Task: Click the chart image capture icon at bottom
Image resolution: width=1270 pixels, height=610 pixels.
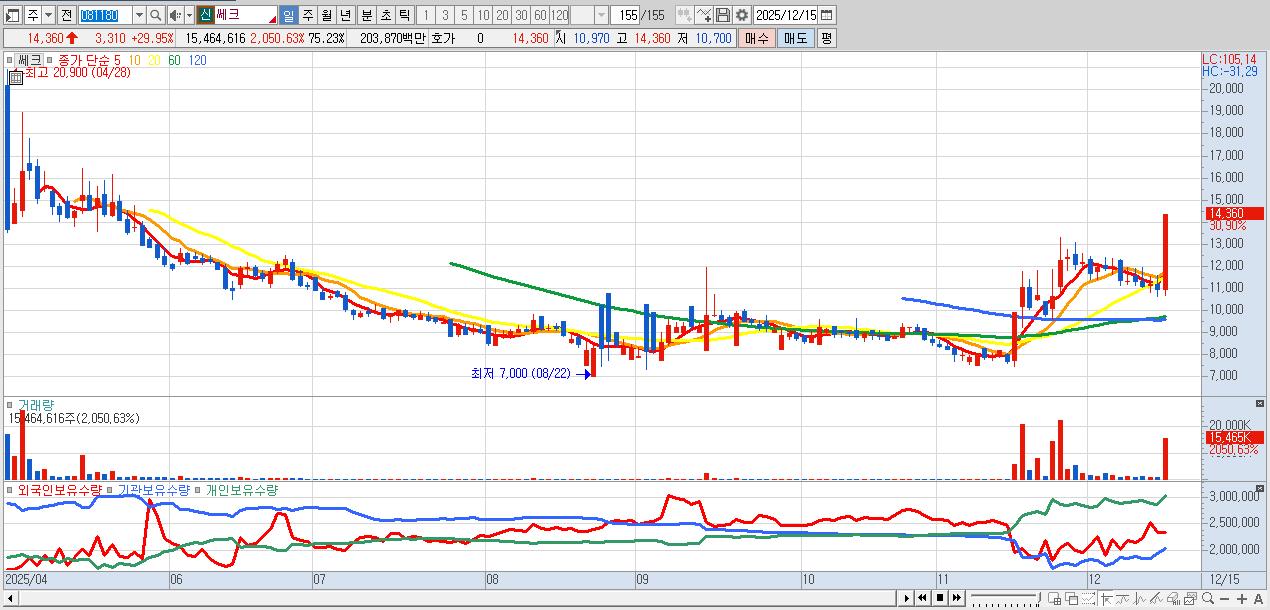Action: click(1190, 598)
